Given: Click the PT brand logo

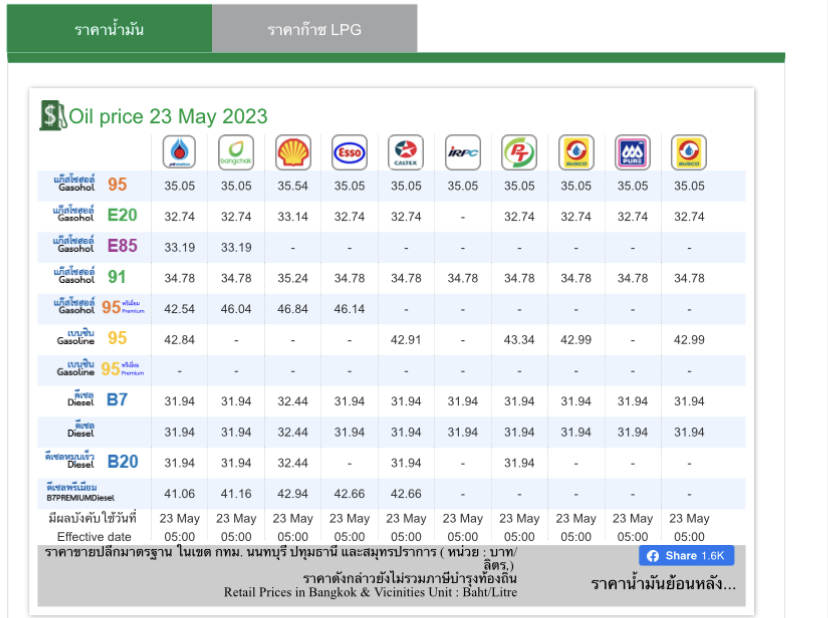Looking at the screenshot, I should (519, 152).
